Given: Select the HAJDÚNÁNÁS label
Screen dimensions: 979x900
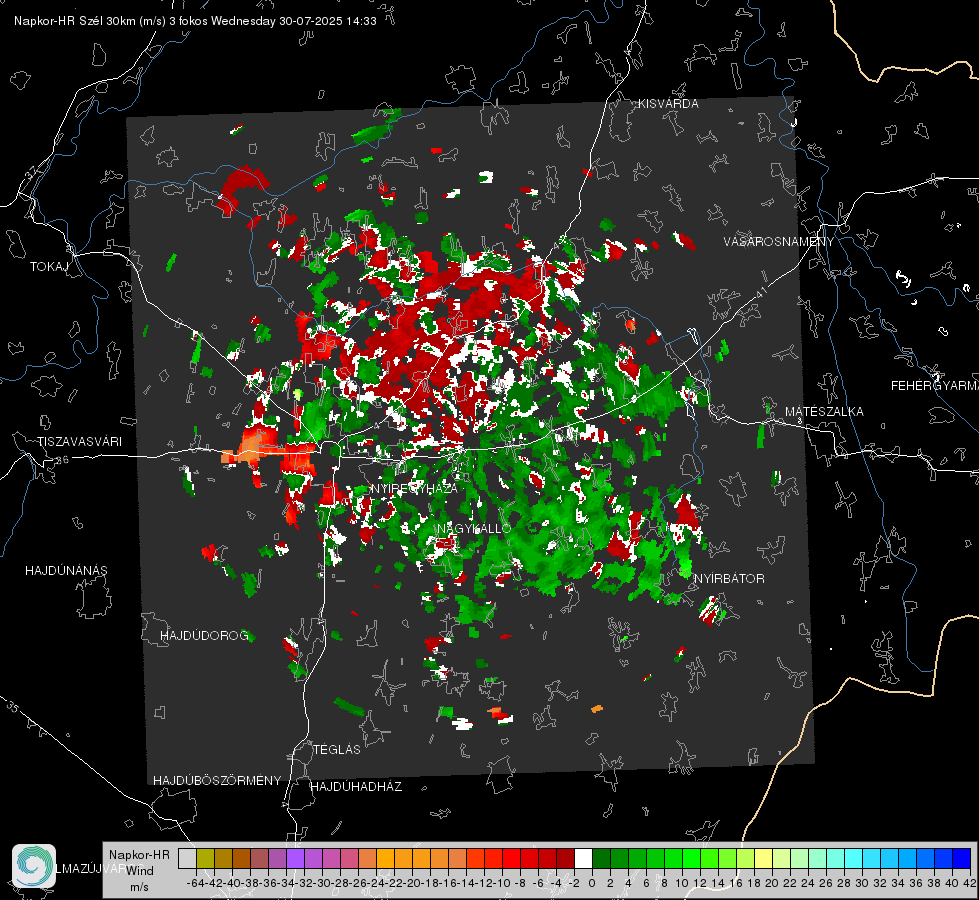Looking at the screenshot, I should [x=66, y=570].
